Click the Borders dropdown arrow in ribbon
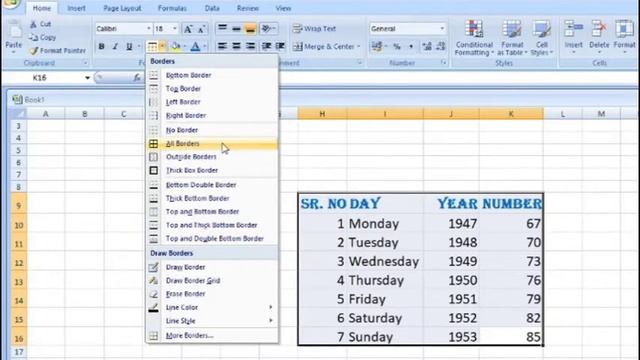The height and width of the screenshot is (360, 640). point(162,47)
